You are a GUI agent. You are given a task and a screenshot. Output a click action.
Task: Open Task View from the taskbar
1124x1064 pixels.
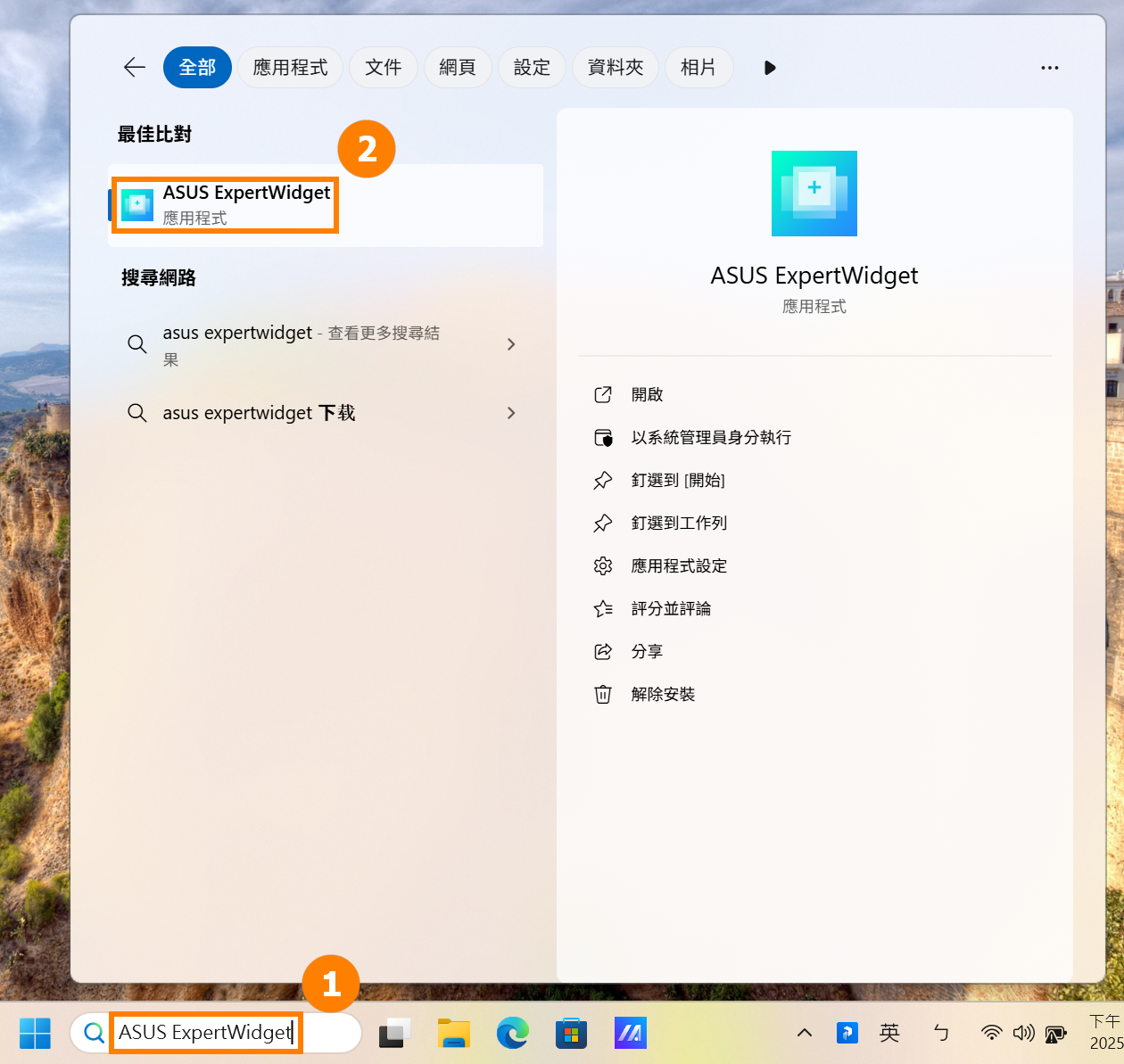[x=394, y=1033]
